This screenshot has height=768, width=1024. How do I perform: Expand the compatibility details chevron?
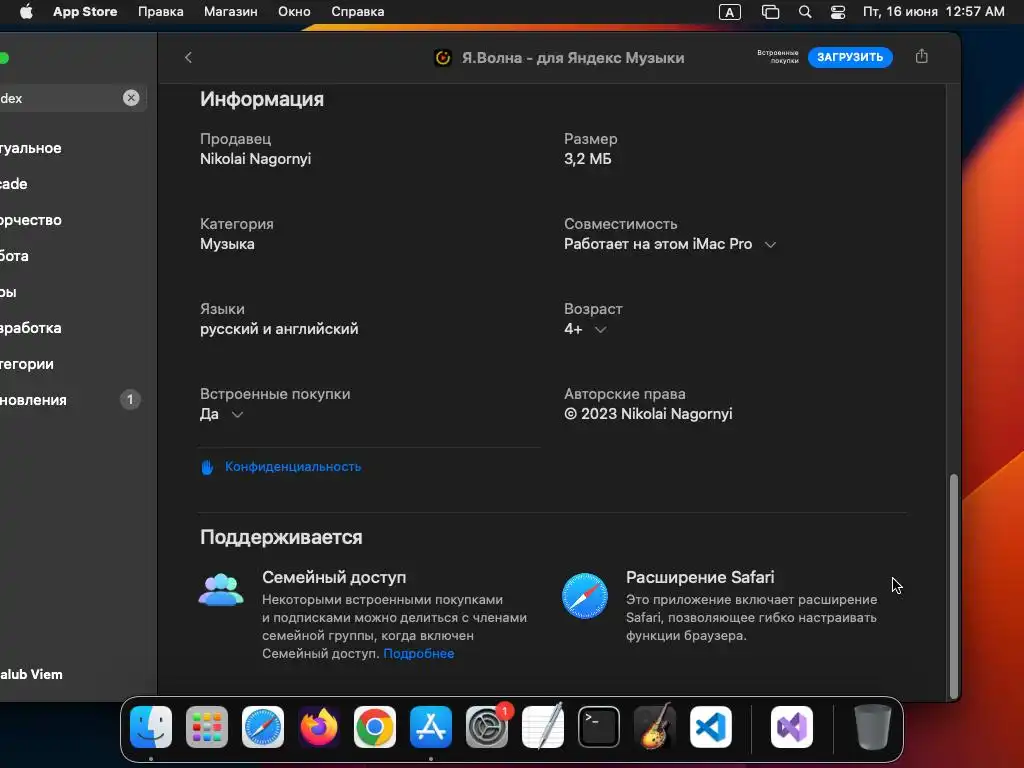(x=771, y=245)
